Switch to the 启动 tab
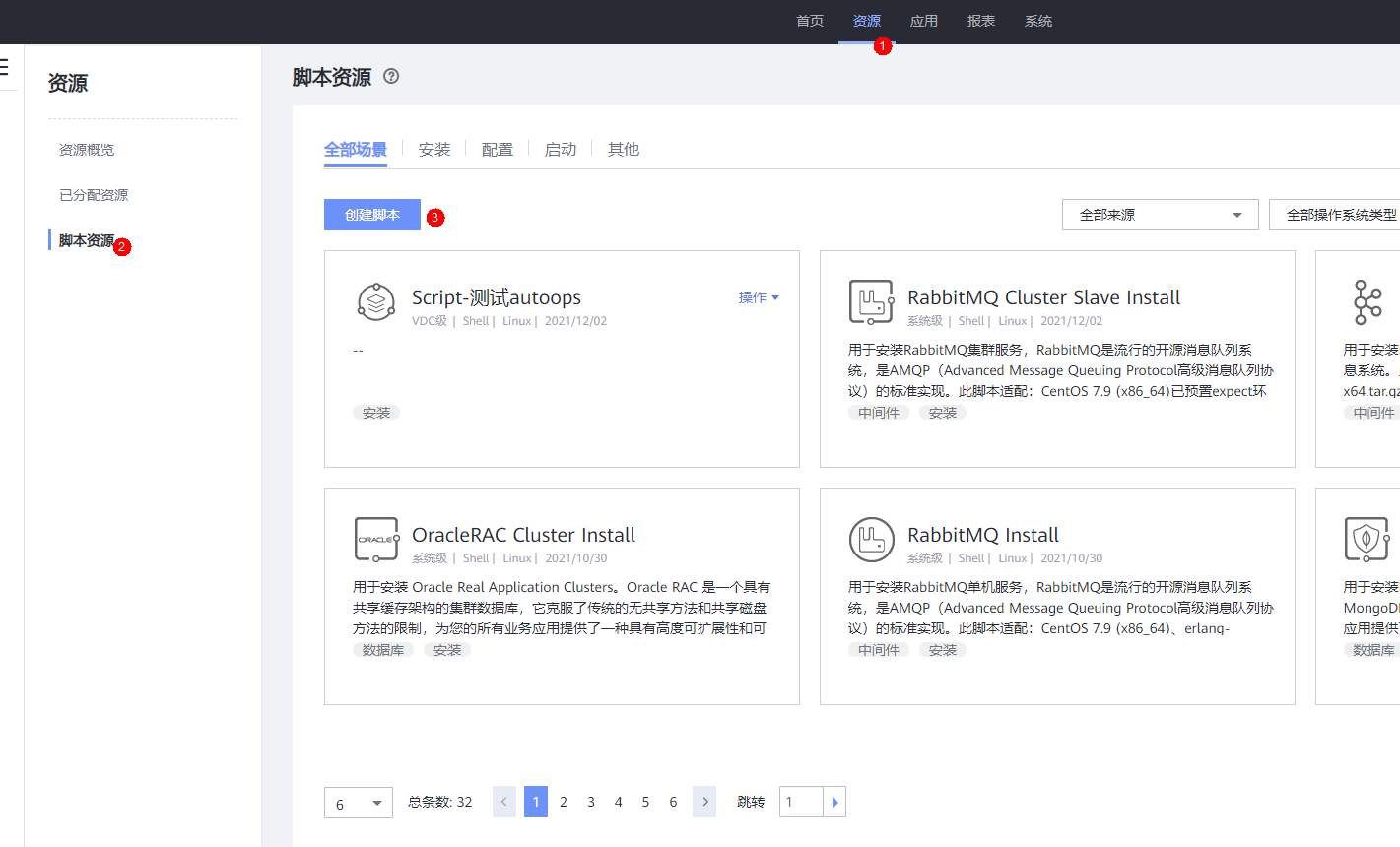 (561, 149)
